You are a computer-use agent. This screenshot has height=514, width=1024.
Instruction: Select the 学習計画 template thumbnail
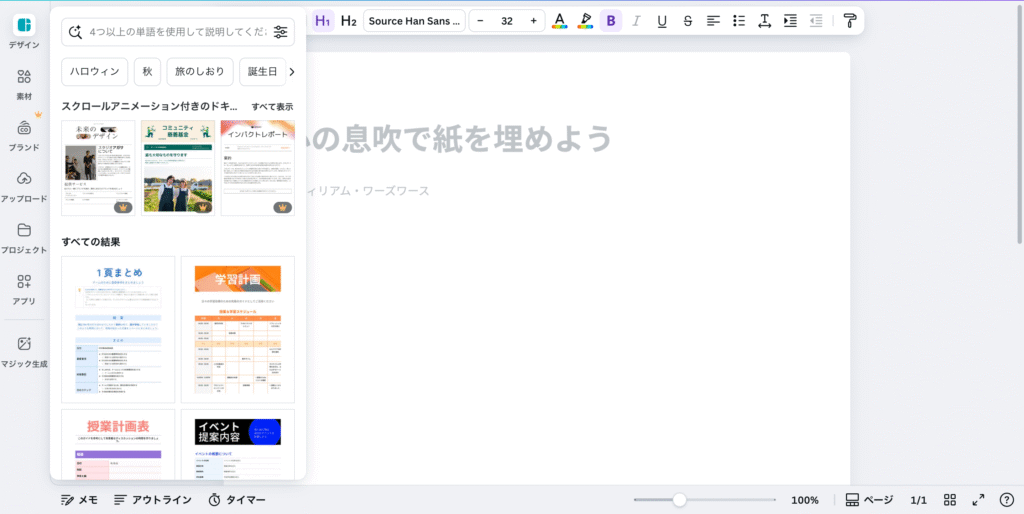tap(237, 329)
